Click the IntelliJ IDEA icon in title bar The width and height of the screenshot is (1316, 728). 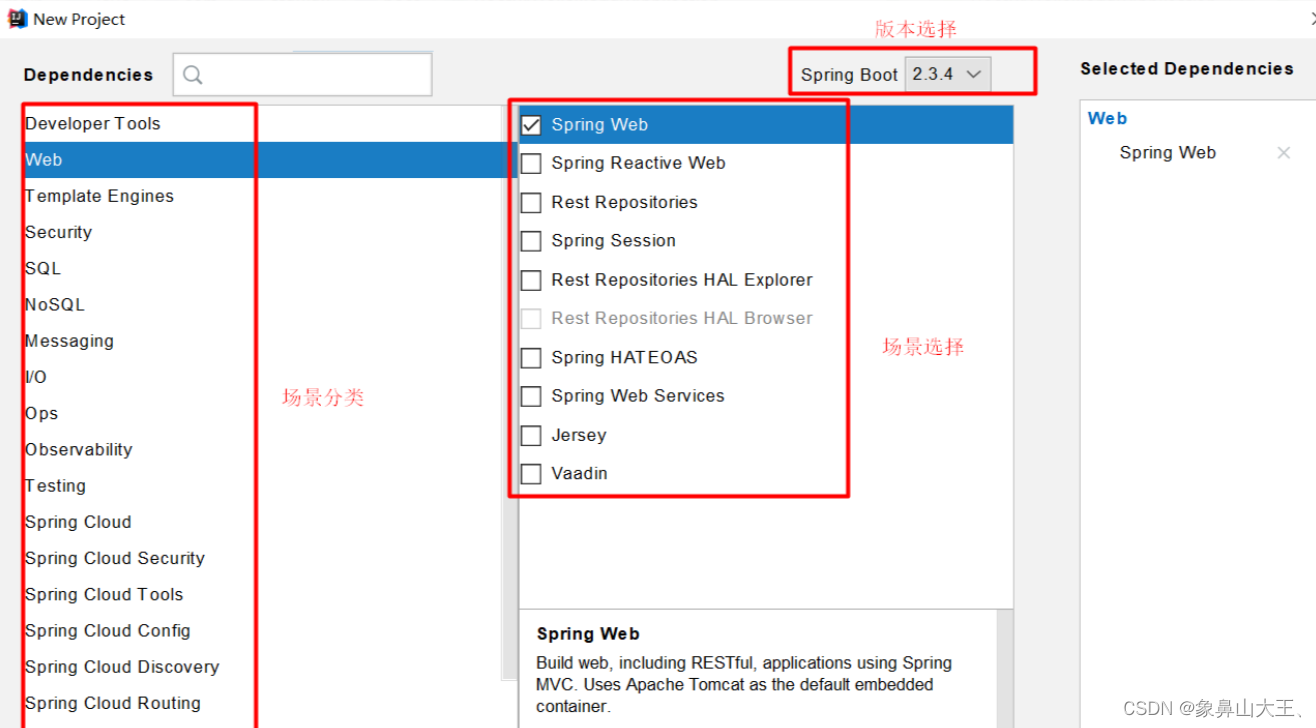[17, 19]
